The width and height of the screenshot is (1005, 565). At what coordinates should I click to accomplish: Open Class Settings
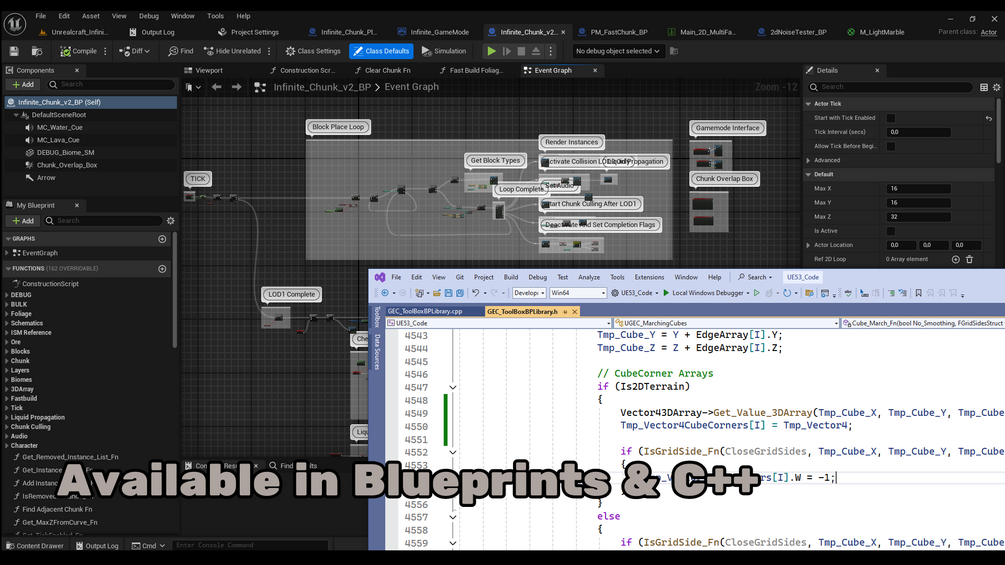[313, 51]
